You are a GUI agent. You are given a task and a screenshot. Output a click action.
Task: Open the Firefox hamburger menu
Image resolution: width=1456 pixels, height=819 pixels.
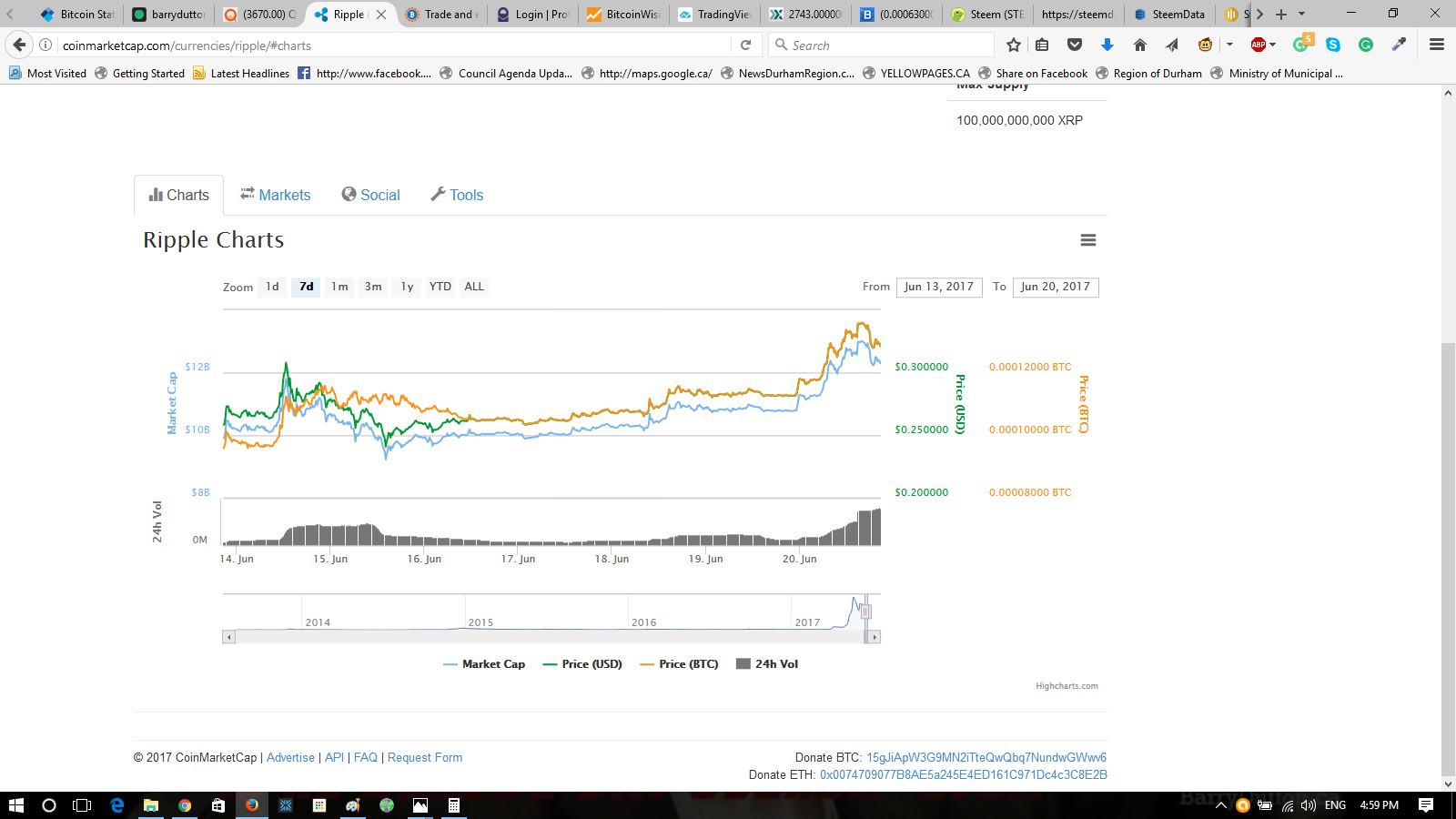1437,45
